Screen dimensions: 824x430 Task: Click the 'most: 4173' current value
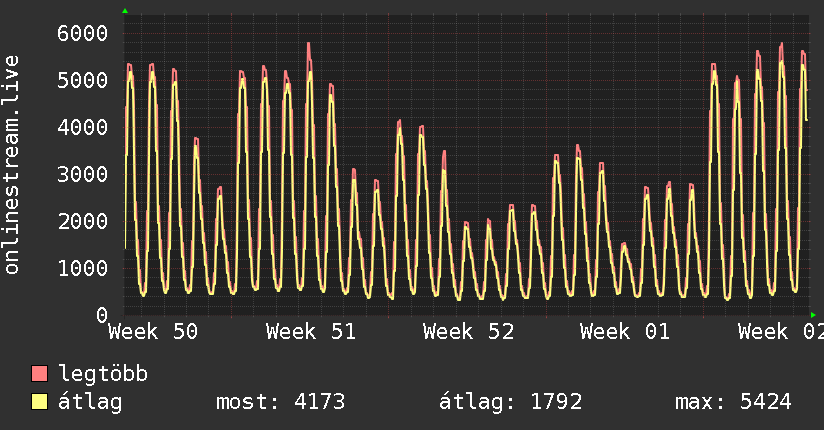pos(280,402)
